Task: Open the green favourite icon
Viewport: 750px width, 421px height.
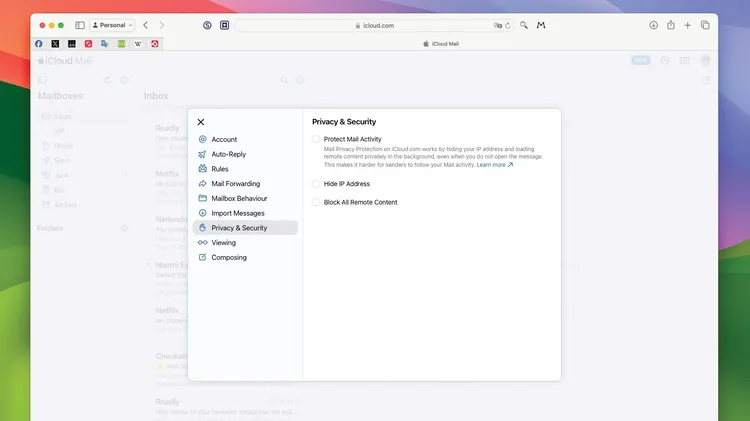Action: point(121,44)
